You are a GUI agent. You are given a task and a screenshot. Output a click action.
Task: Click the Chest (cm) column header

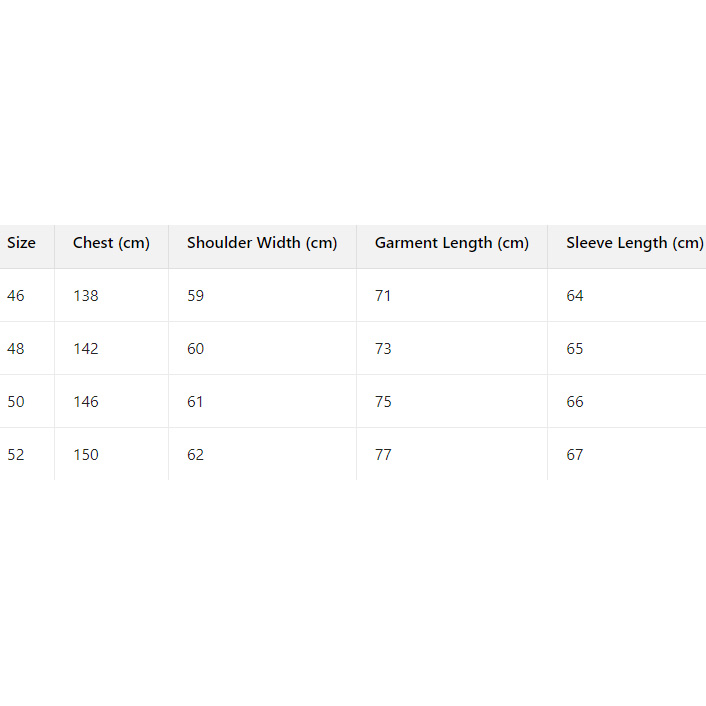click(x=111, y=243)
